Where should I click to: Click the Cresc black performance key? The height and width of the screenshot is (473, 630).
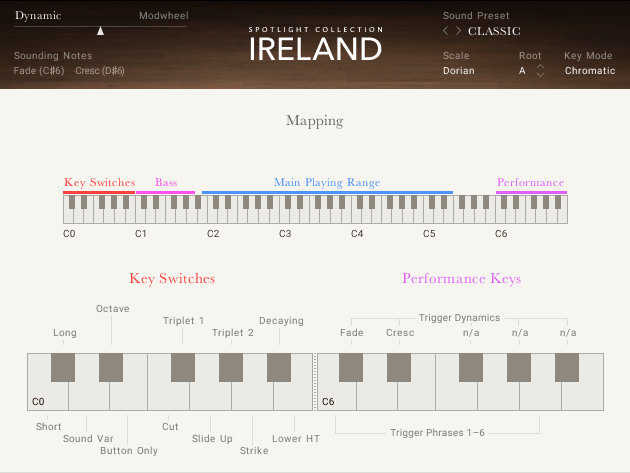399,367
